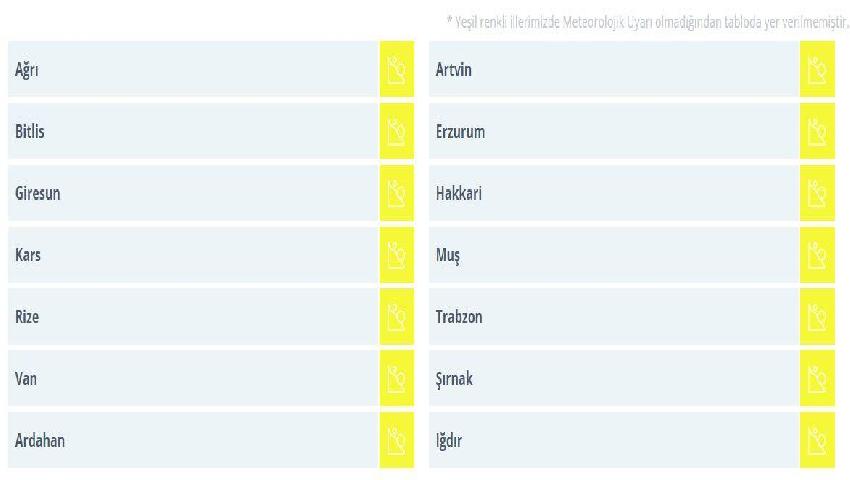Select the Hakkari province name
Viewport: 850px width, 480px height.
pos(459,193)
